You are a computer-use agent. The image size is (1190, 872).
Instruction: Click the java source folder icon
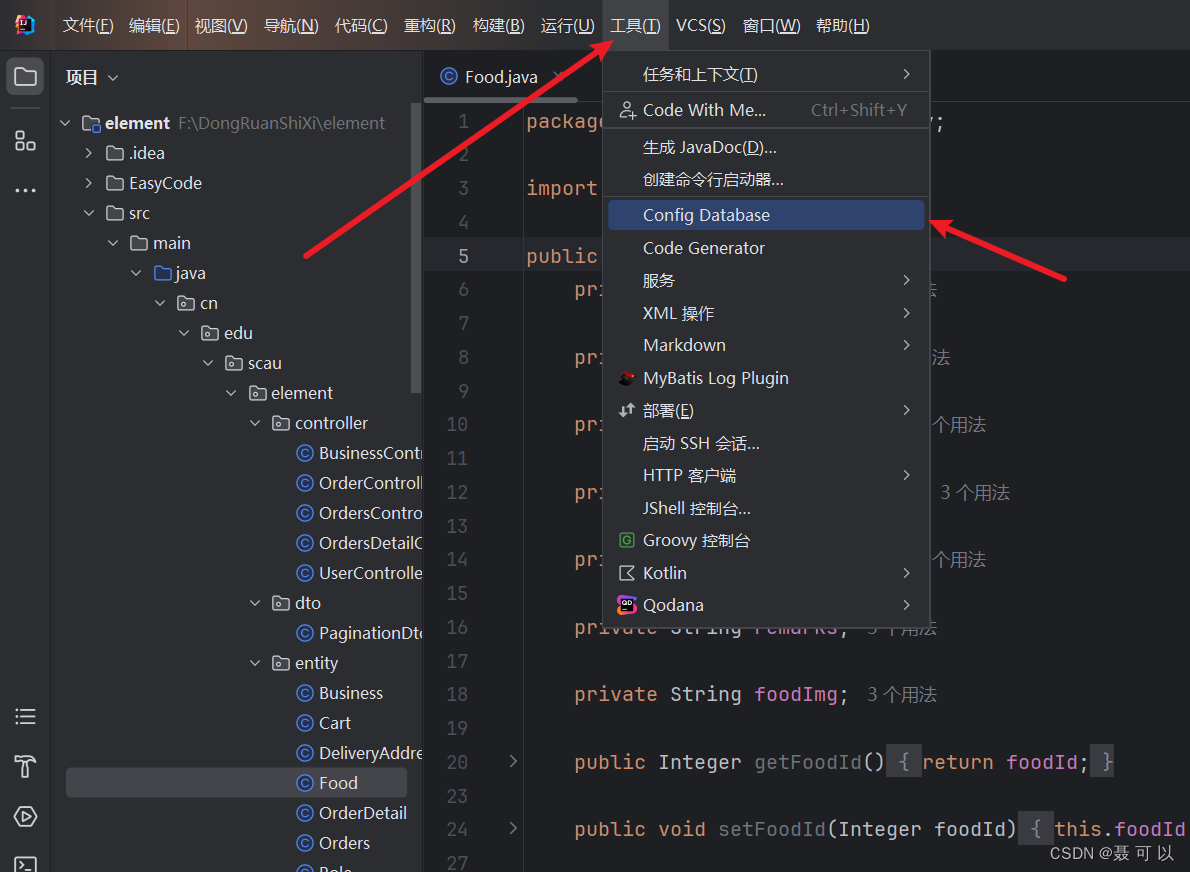[162, 272]
